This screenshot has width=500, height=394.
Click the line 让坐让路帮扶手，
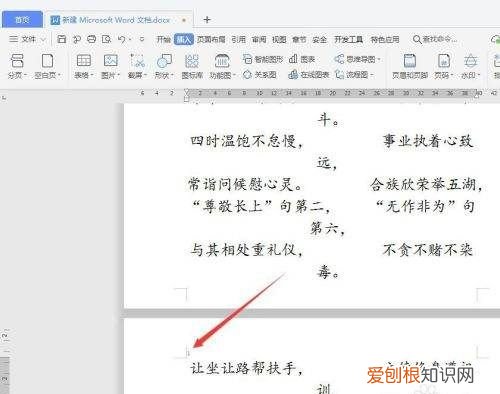click(247, 368)
